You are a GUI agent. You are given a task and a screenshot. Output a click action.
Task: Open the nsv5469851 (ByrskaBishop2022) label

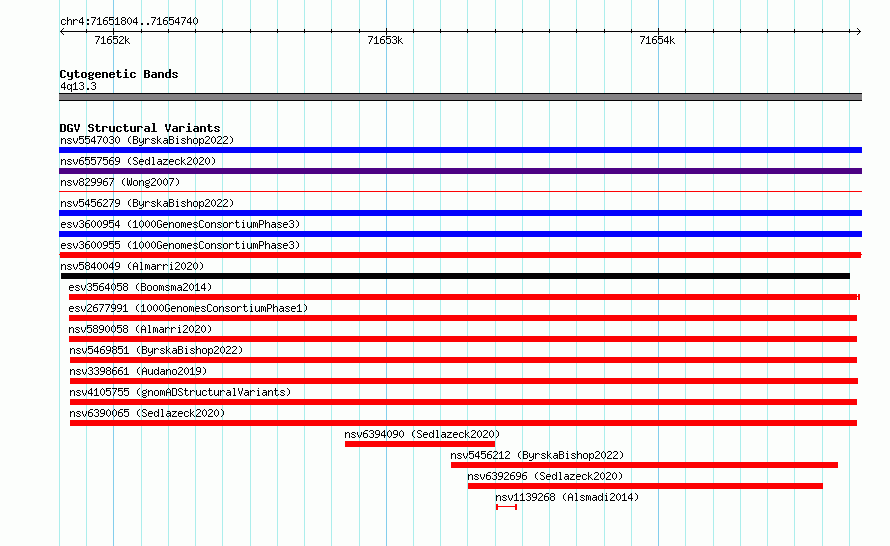(x=156, y=350)
